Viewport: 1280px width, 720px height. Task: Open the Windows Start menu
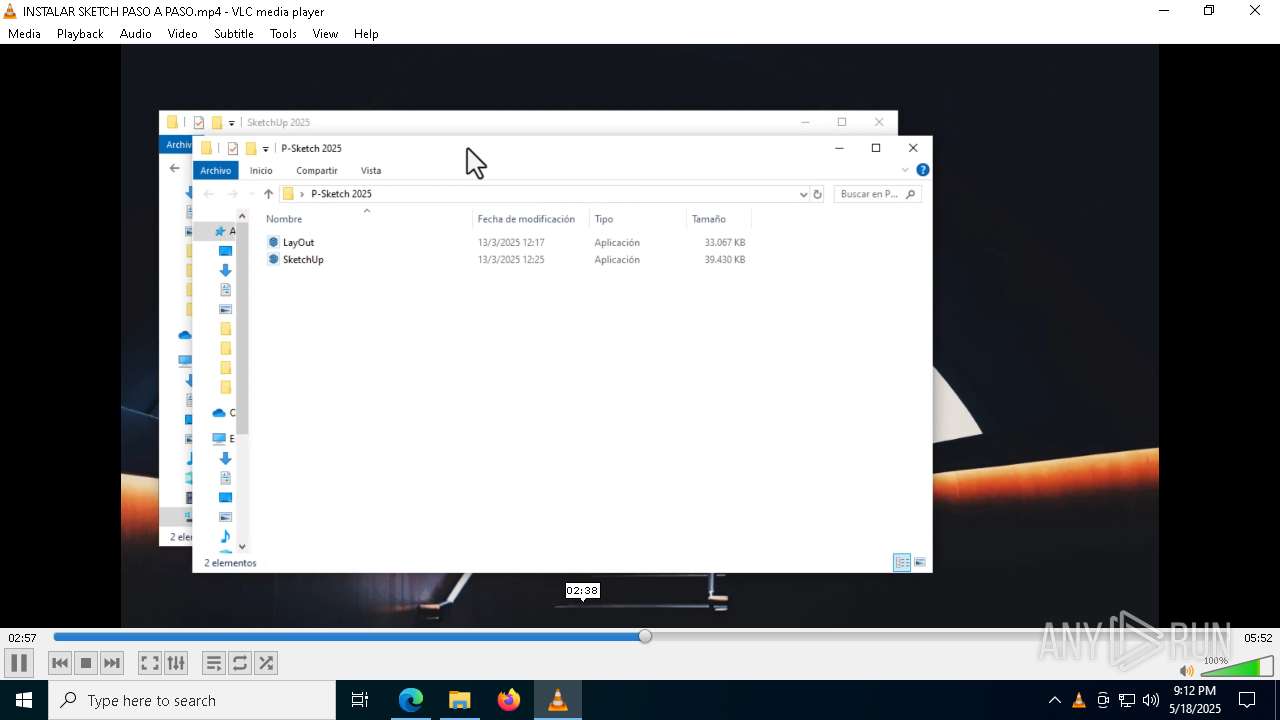tap(24, 700)
